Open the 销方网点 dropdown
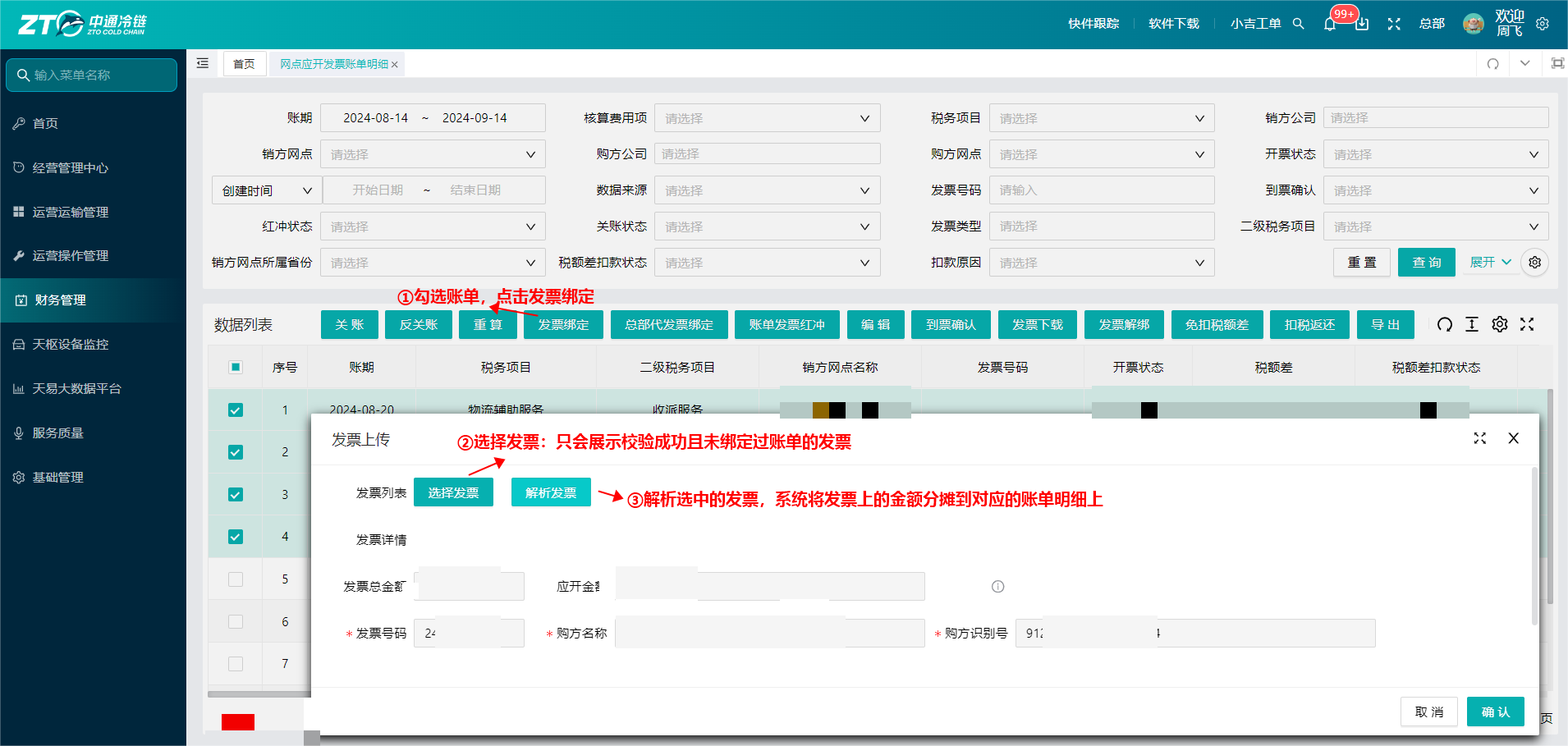This screenshot has width=1568, height=746. click(x=433, y=154)
